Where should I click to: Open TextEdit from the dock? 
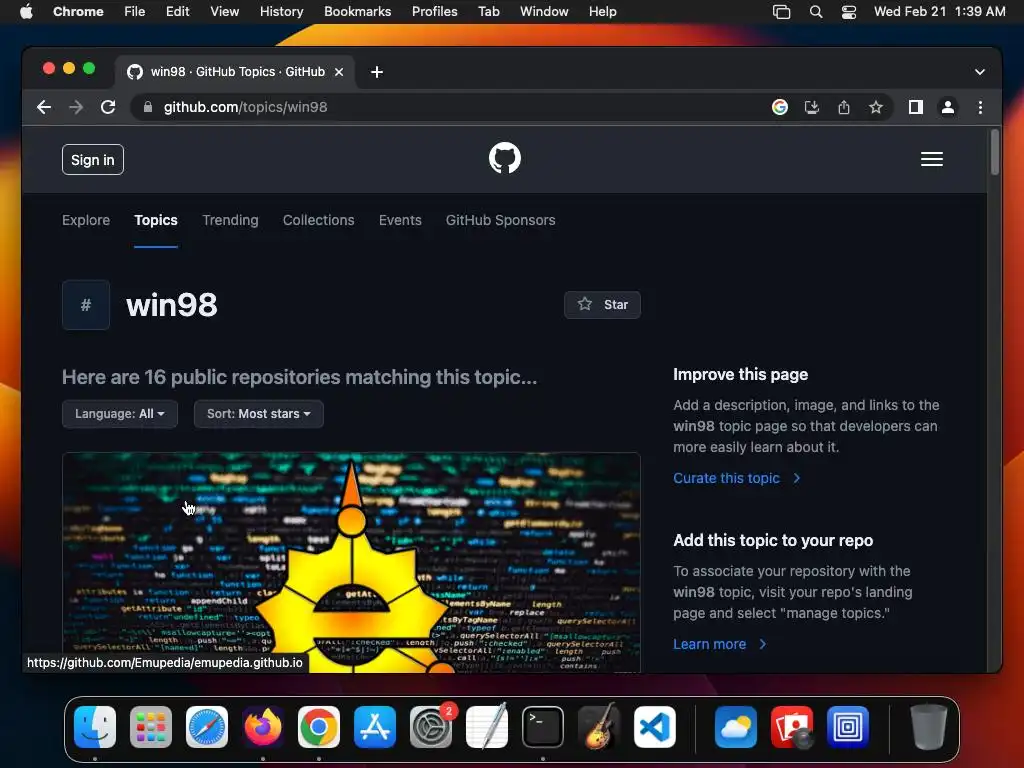(x=487, y=727)
